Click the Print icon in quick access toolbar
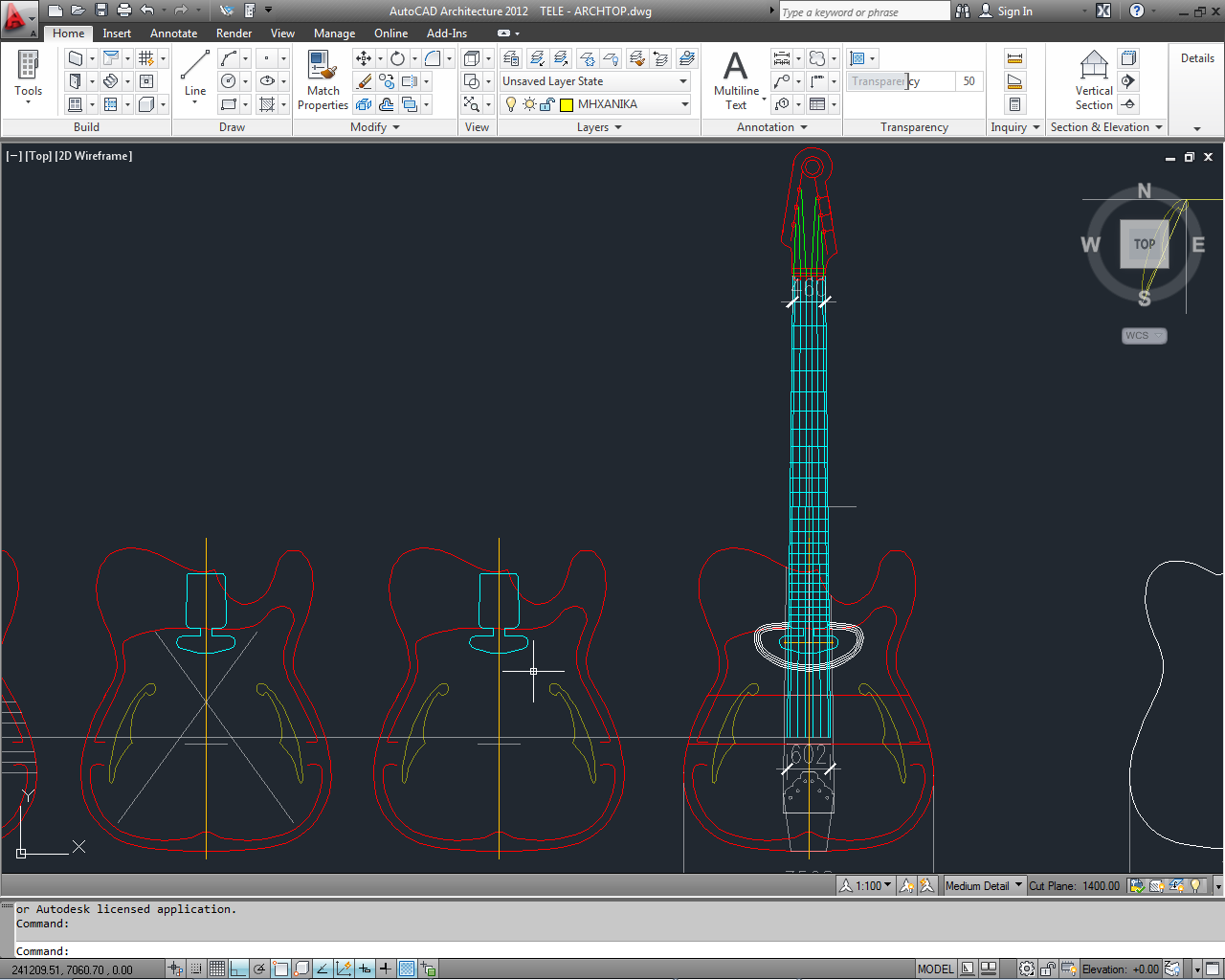 (124, 11)
